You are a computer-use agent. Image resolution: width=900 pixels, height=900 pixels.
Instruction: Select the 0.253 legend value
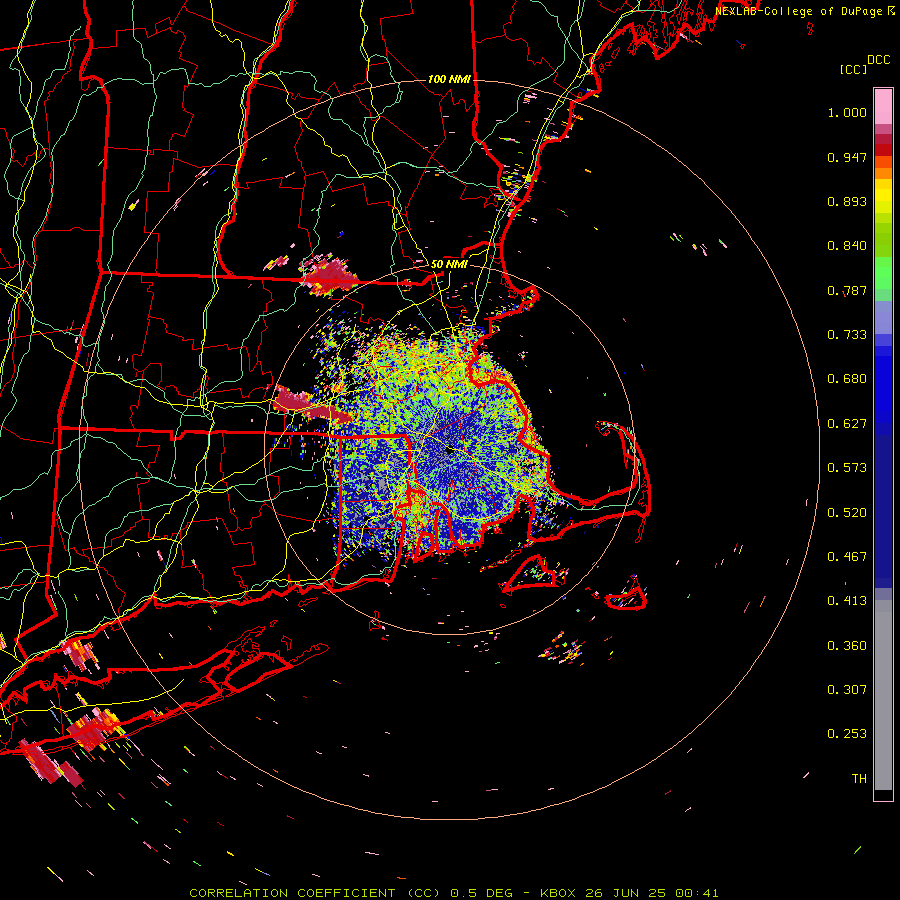(x=847, y=734)
